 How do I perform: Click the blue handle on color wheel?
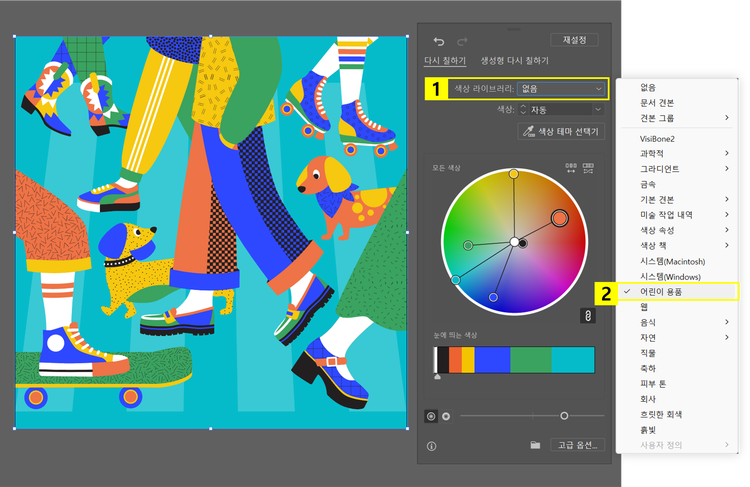click(x=493, y=298)
